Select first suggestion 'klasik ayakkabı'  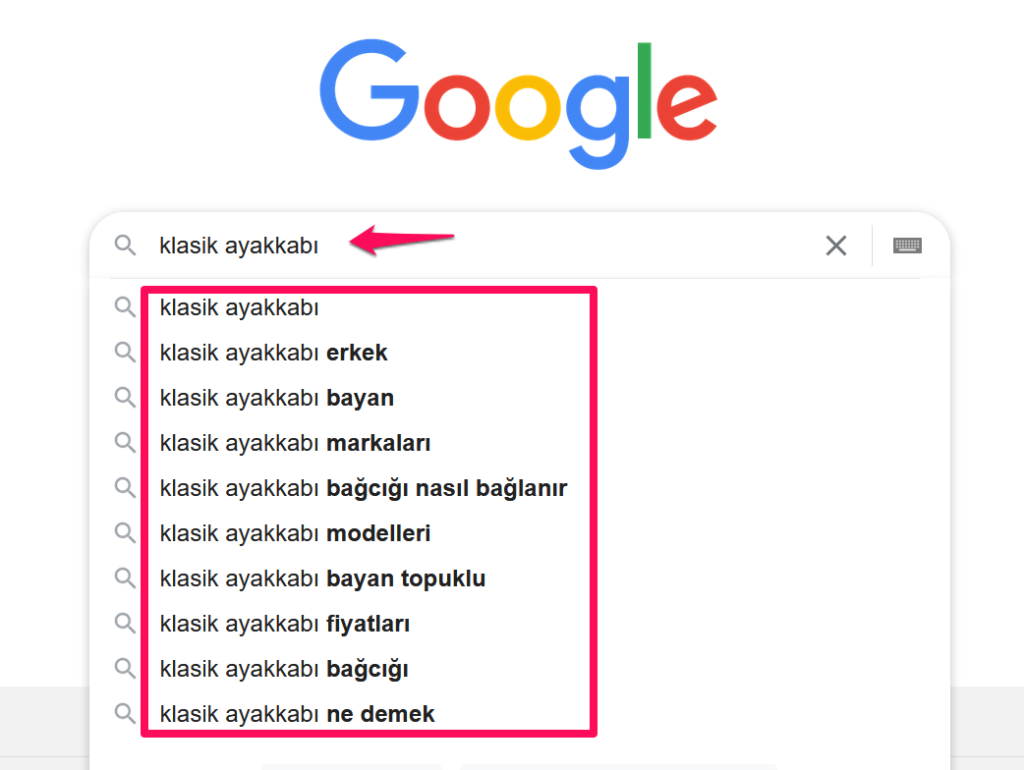[239, 308]
